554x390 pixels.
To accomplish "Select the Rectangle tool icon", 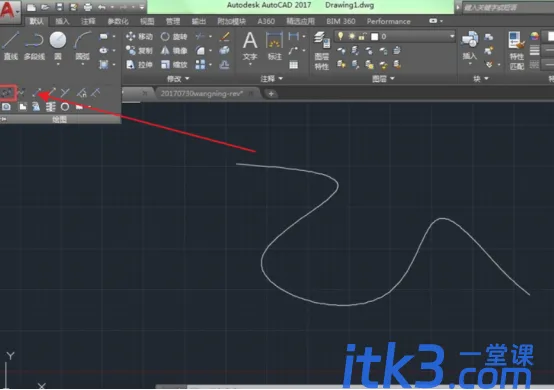I will pyautogui.click(x=104, y=36).
